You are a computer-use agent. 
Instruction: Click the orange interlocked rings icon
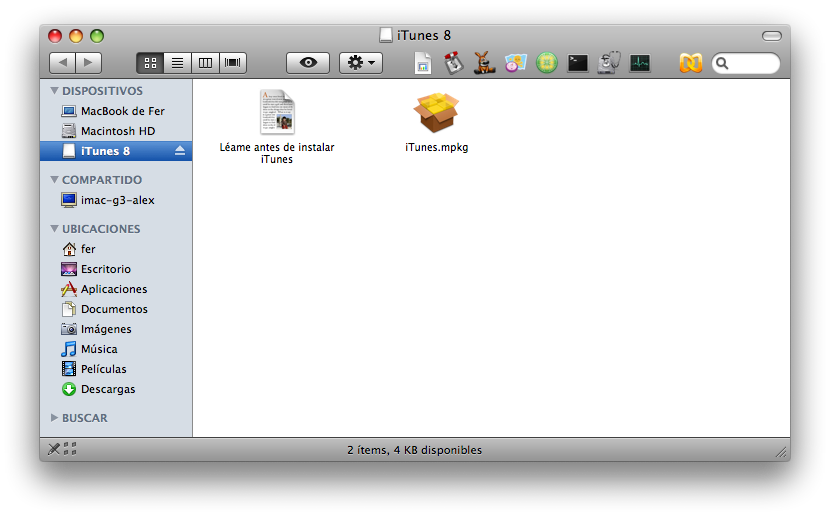[x=691, y=63]
